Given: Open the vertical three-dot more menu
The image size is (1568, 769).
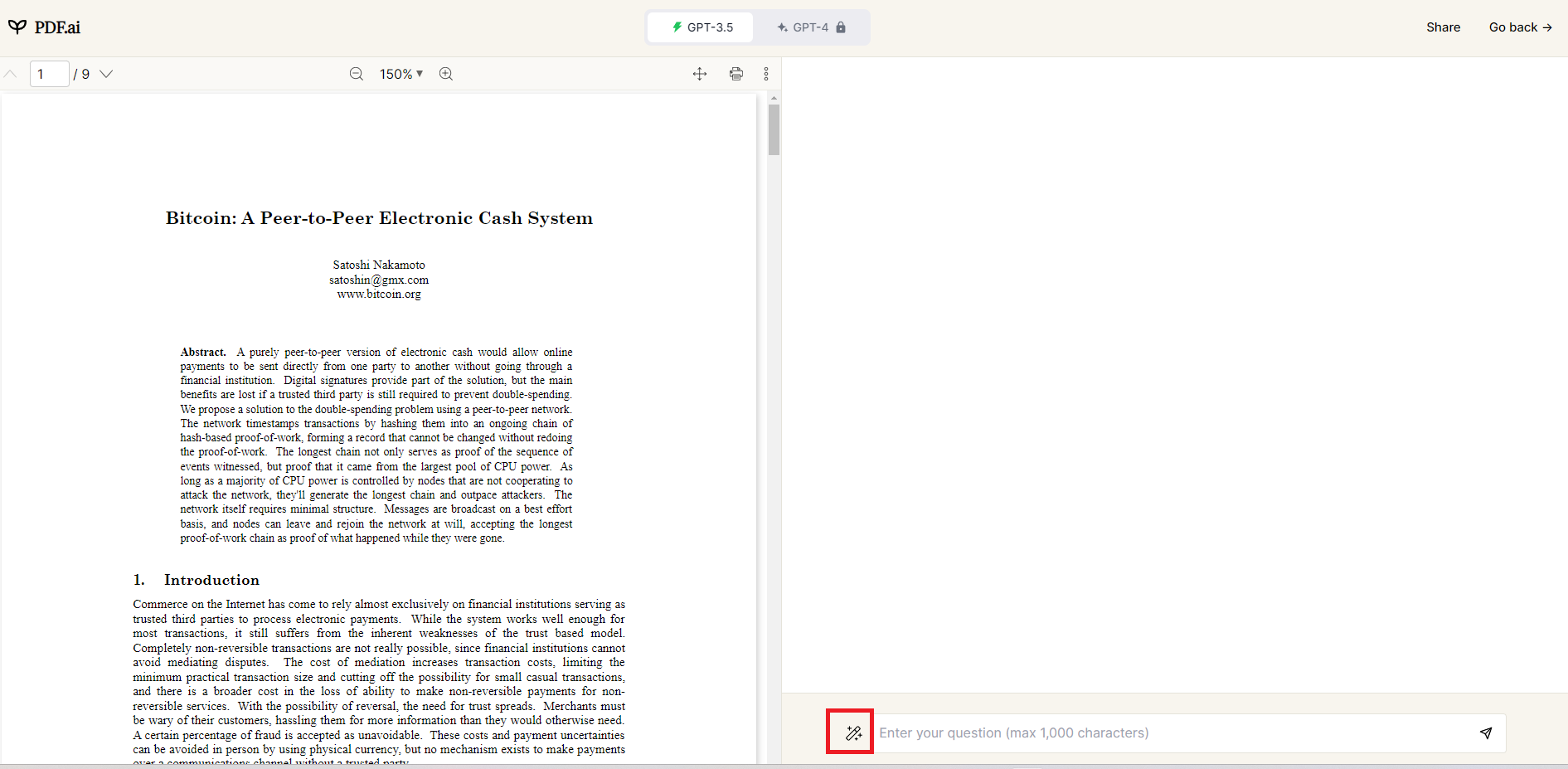Looking at the screenshot, I should point(766,74).
